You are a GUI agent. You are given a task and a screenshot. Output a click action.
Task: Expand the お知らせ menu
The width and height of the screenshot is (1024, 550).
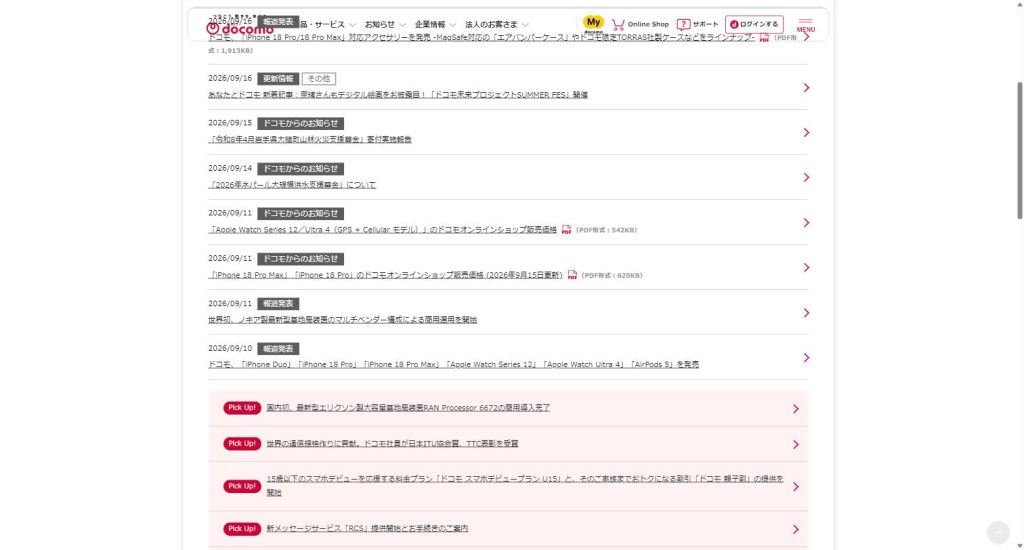click(x=385, y=25)
